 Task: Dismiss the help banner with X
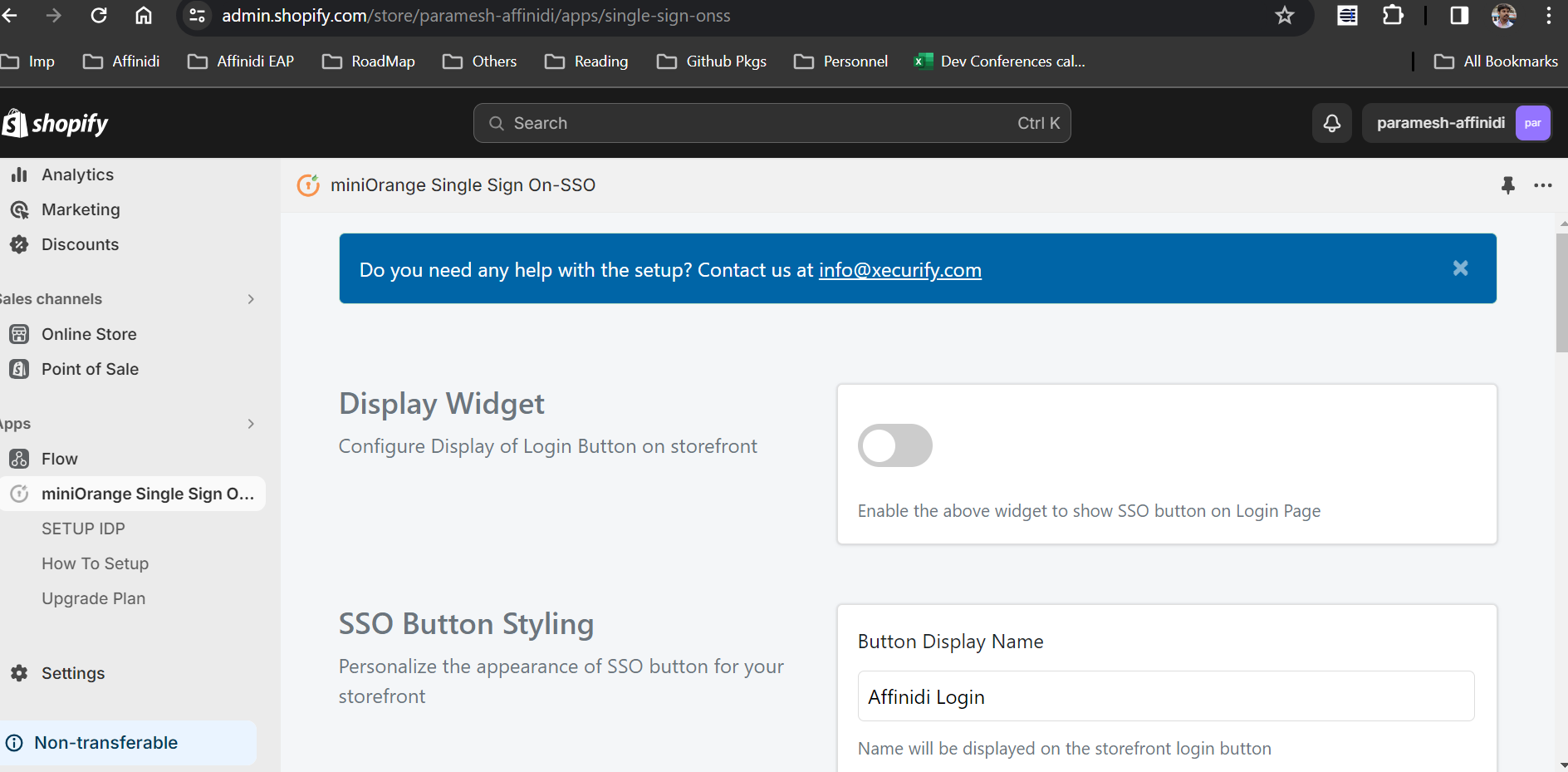tap(1461, 268)
